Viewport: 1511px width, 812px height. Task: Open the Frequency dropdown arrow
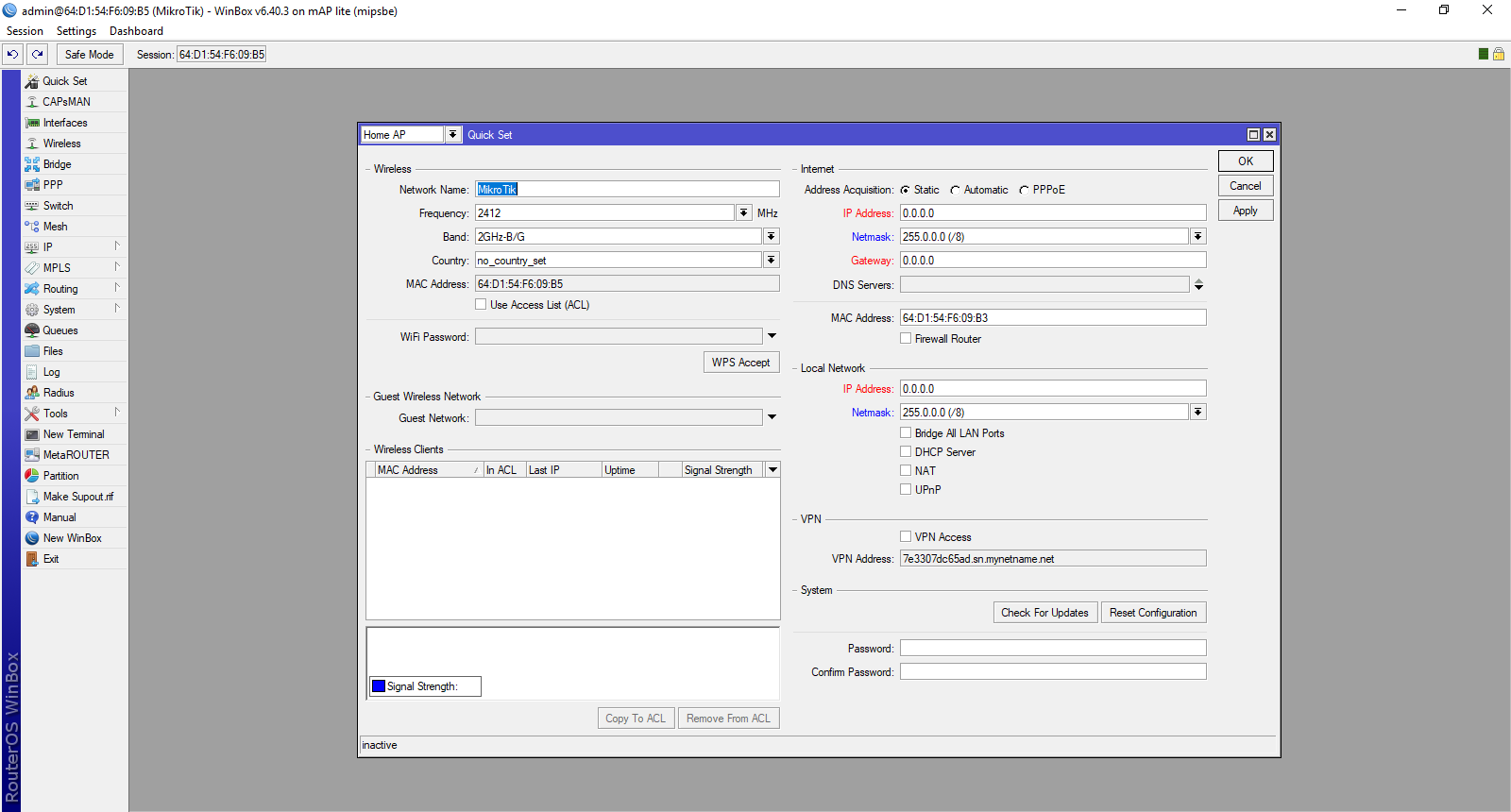point(744,213)
